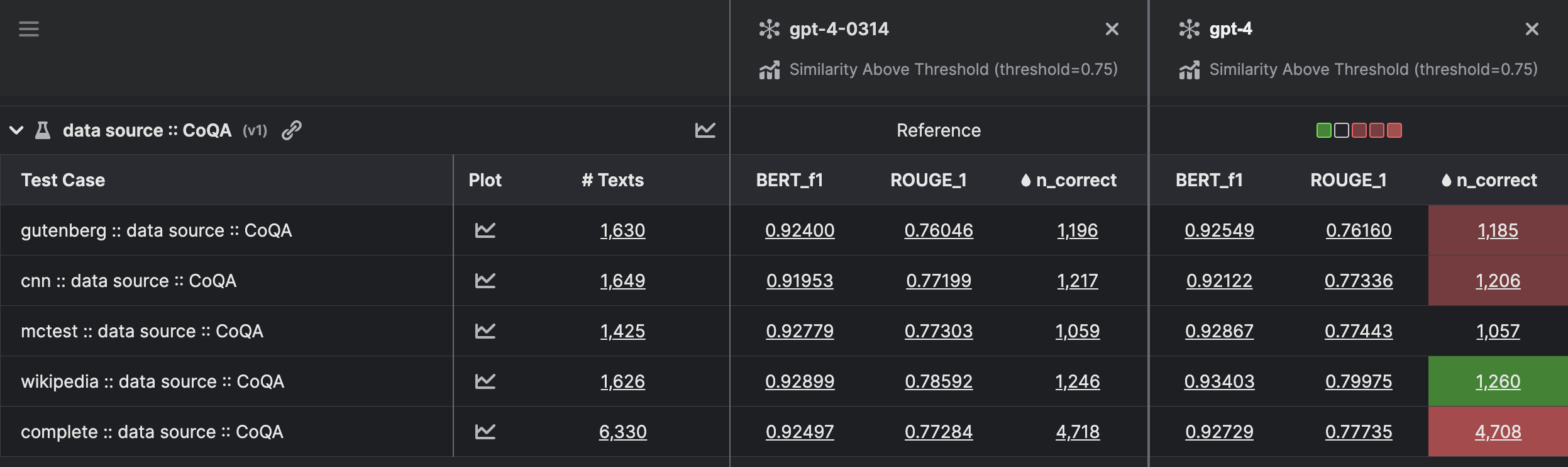This screenshot has width=1568, height=467.
Task: Show plot for complete test case
Action: 485,432
